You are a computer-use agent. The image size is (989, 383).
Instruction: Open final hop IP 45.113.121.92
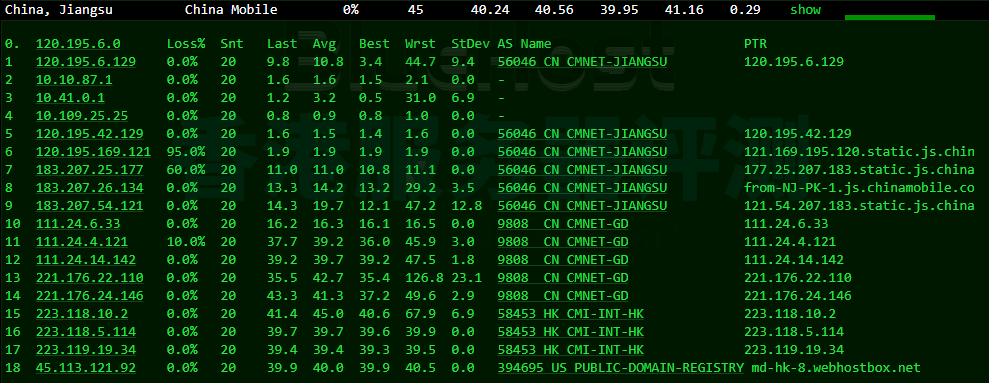[86, 368]
